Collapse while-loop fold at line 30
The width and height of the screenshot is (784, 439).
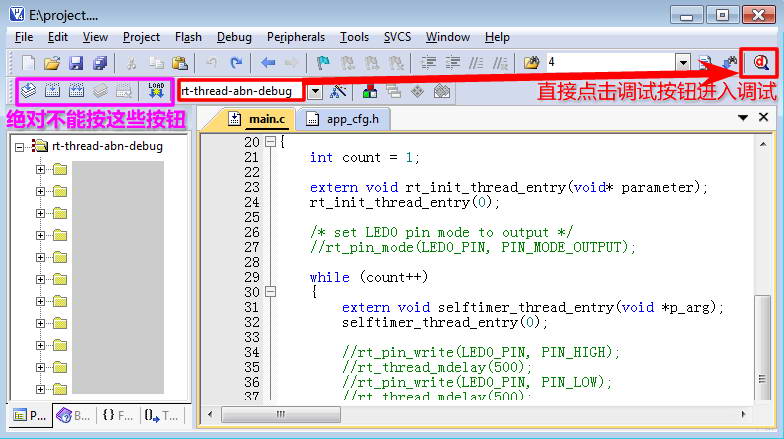point(270,292)
